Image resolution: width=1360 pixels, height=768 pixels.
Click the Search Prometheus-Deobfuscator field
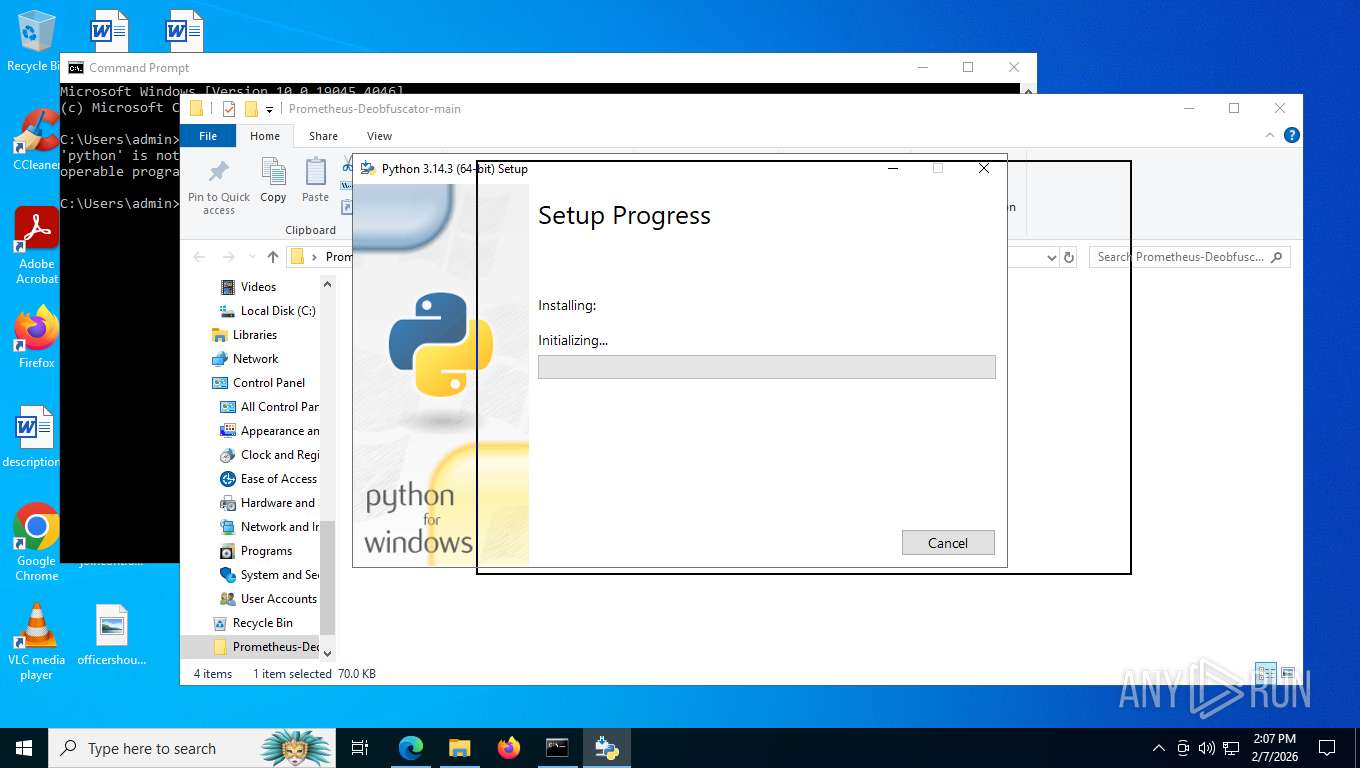(x=1190, y=257)
